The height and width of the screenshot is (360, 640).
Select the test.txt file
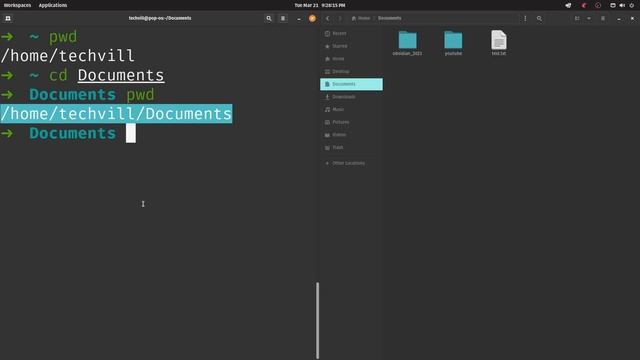pos(499,43)
